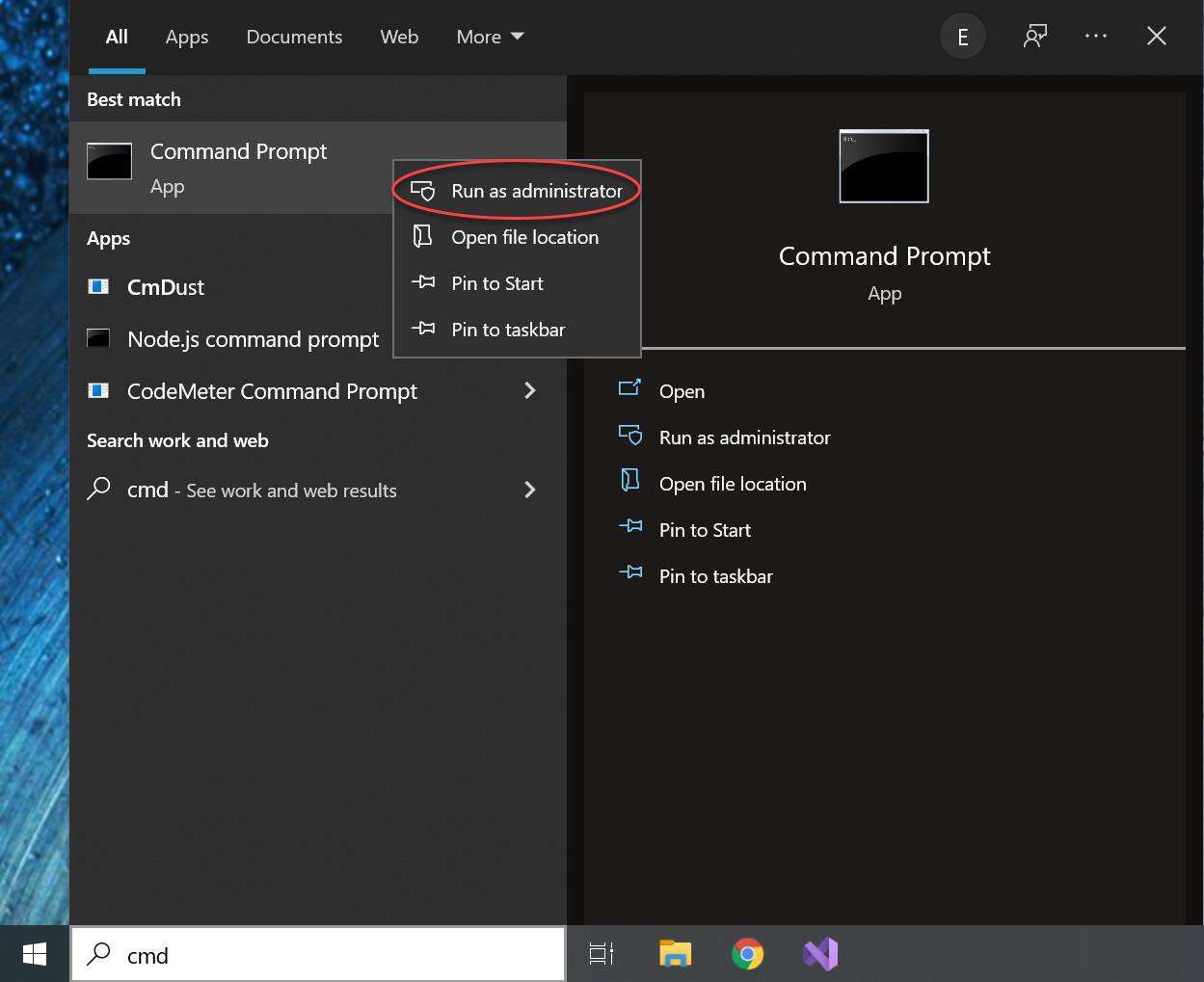The image size is (1204, 982).
Task: Click Open in the preview pane
Action: pyautogui.click(x=682, y=391)
